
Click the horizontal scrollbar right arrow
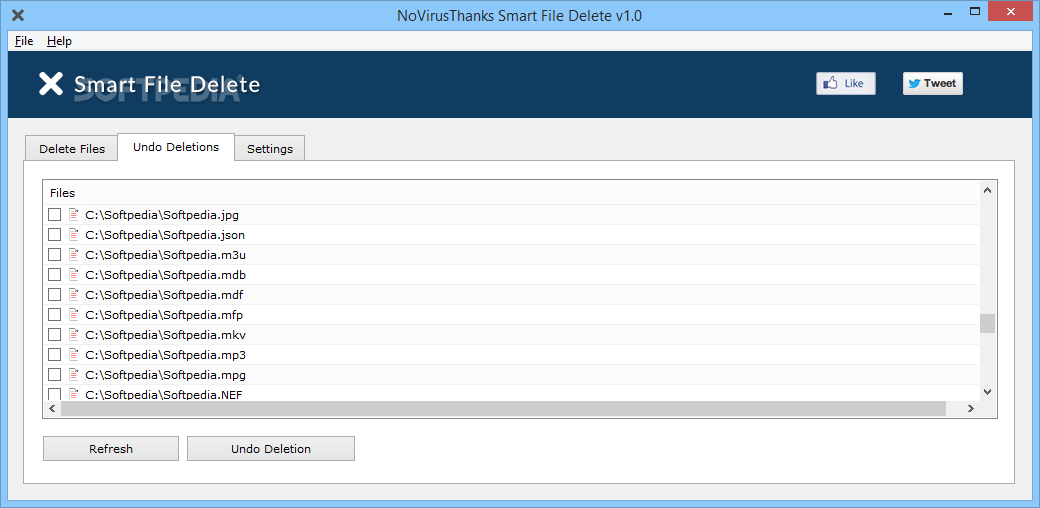coord(970,409)
